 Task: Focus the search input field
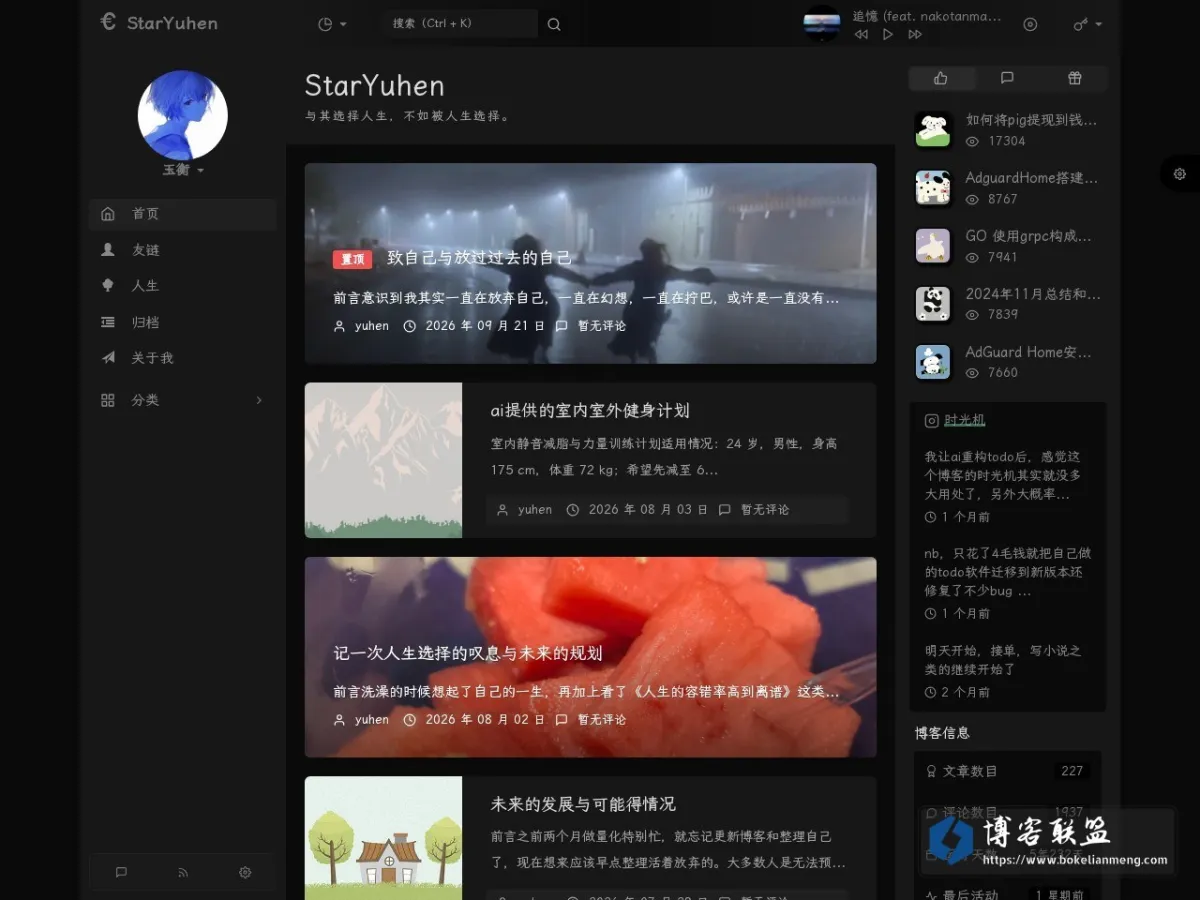[461, 23]
